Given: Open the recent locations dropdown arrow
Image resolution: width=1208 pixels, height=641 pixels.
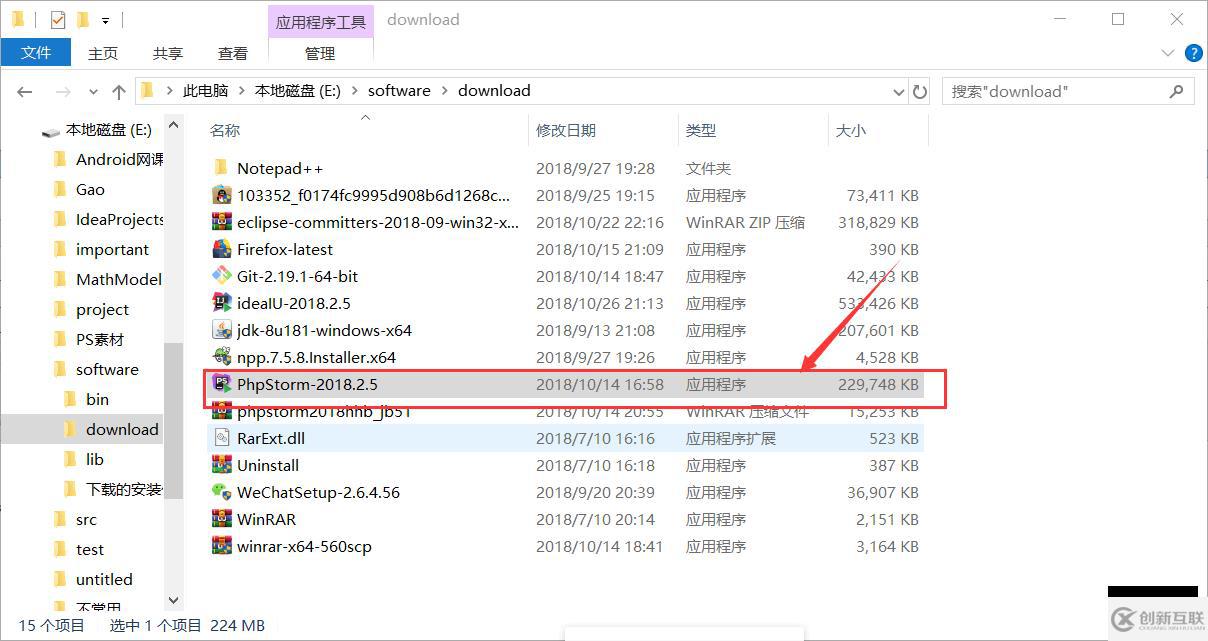Looking at the screenshot, I should pos(93,91).
